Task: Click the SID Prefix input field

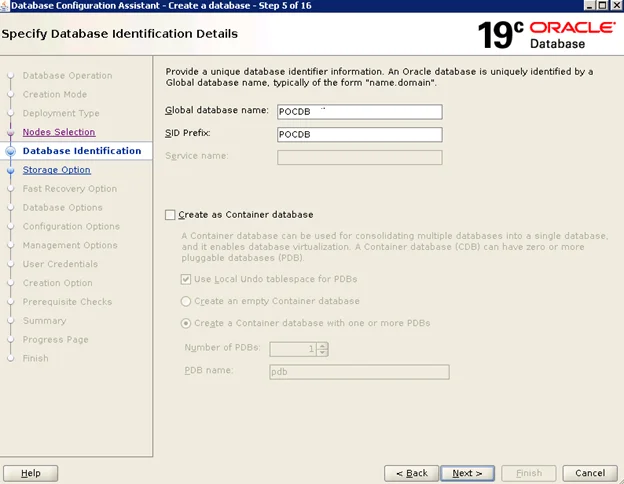Action: point(360,135)
